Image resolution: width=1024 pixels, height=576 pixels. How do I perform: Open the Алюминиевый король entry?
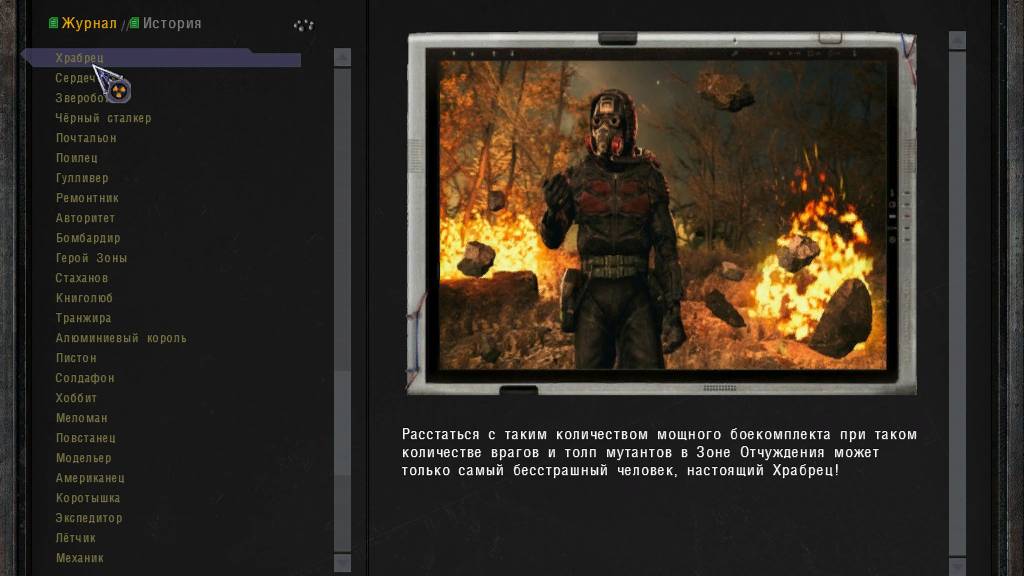point(121,338)
